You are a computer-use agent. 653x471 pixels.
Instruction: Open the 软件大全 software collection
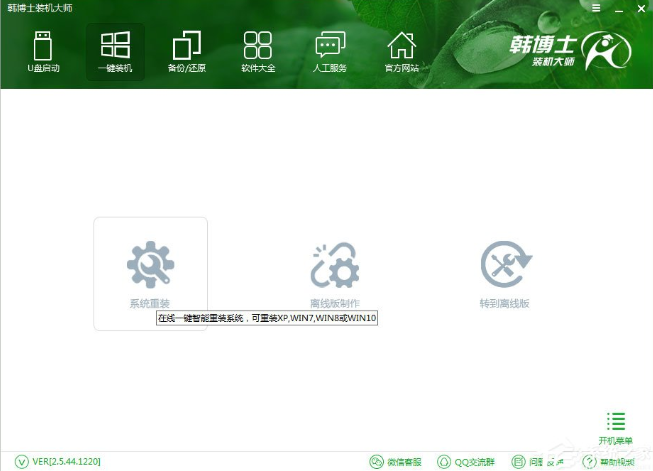click(x=258, y=51)
